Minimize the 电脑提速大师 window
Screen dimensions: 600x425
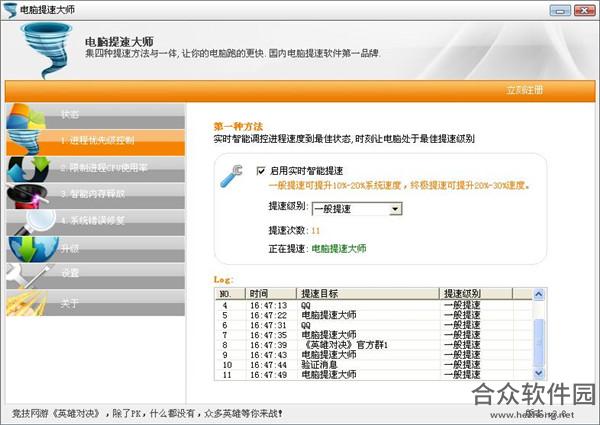coord(560,10)
